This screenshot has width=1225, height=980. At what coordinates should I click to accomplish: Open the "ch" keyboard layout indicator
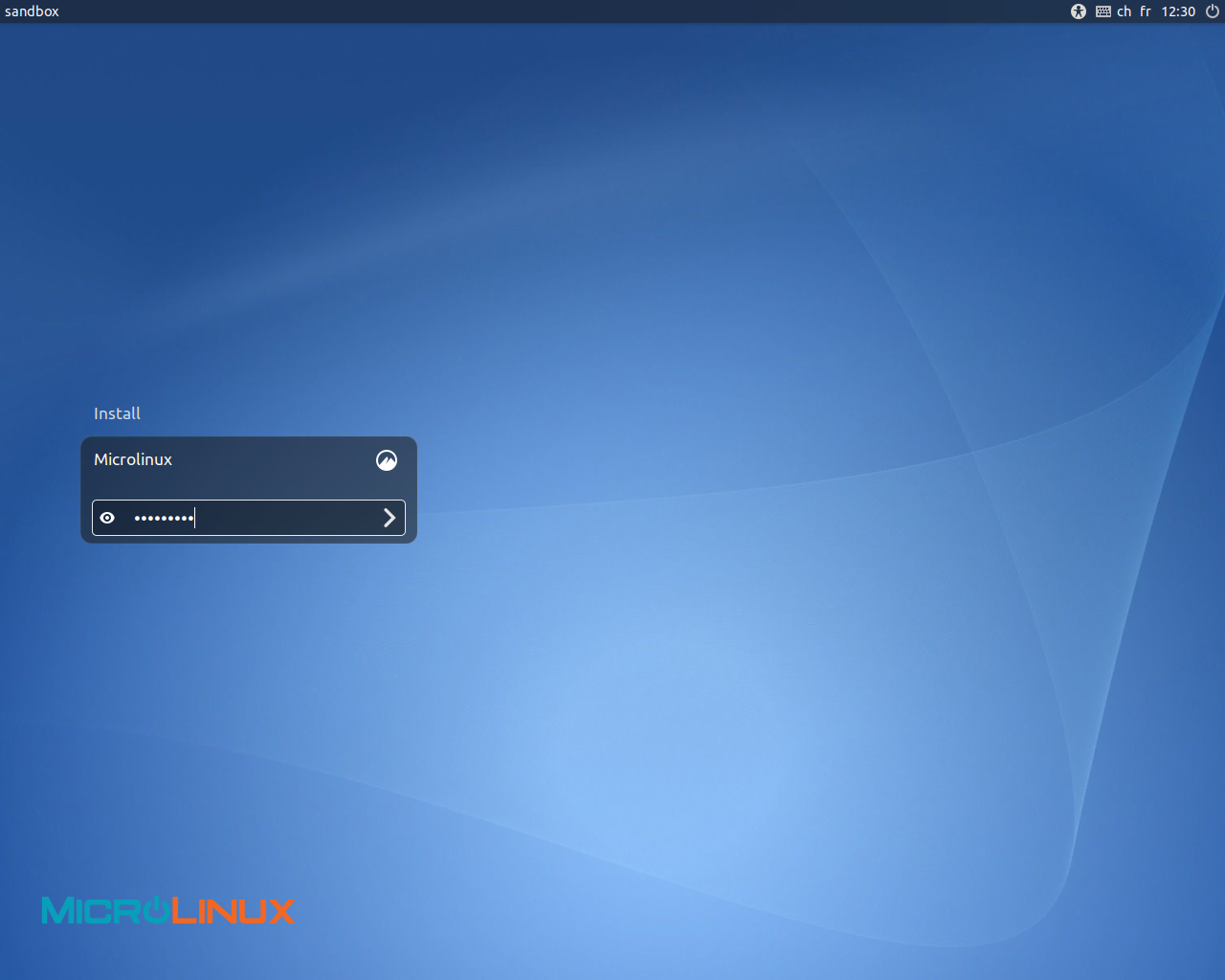tap(1124, 11)
